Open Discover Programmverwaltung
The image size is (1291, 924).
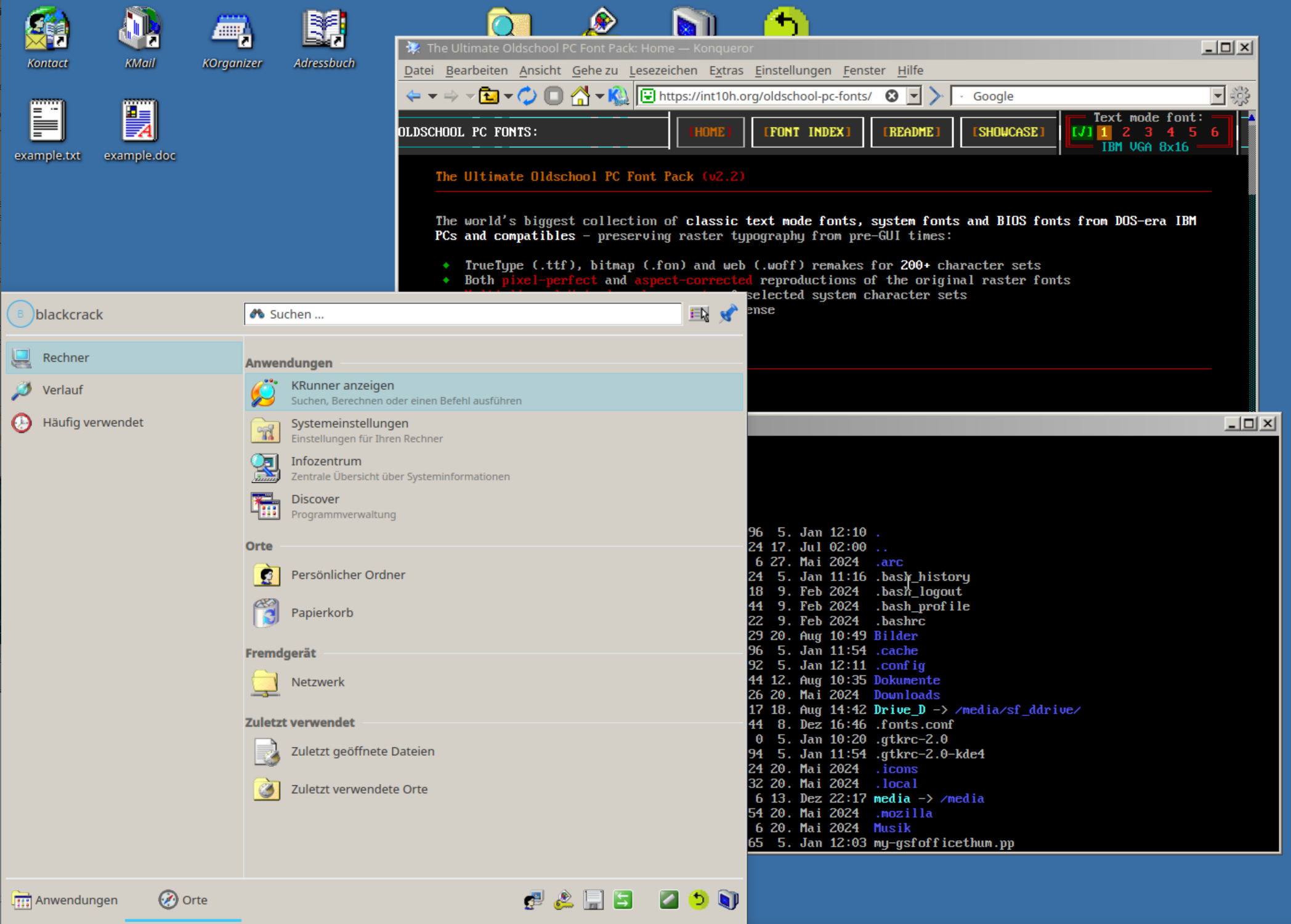(494, 506)
